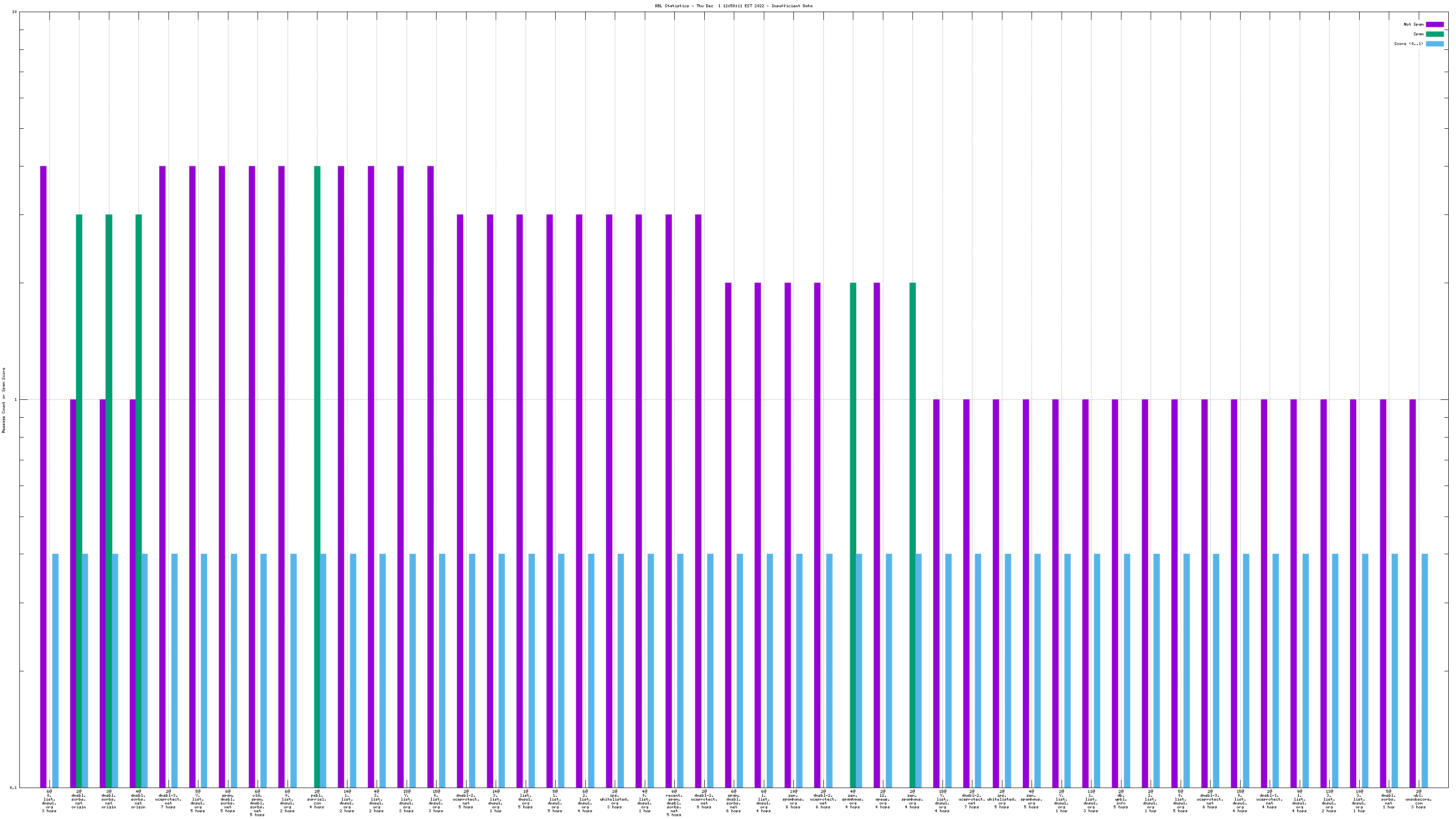Click the RBL Statistics chart title
Screen dimensions: 1456x819
(733, 6)
